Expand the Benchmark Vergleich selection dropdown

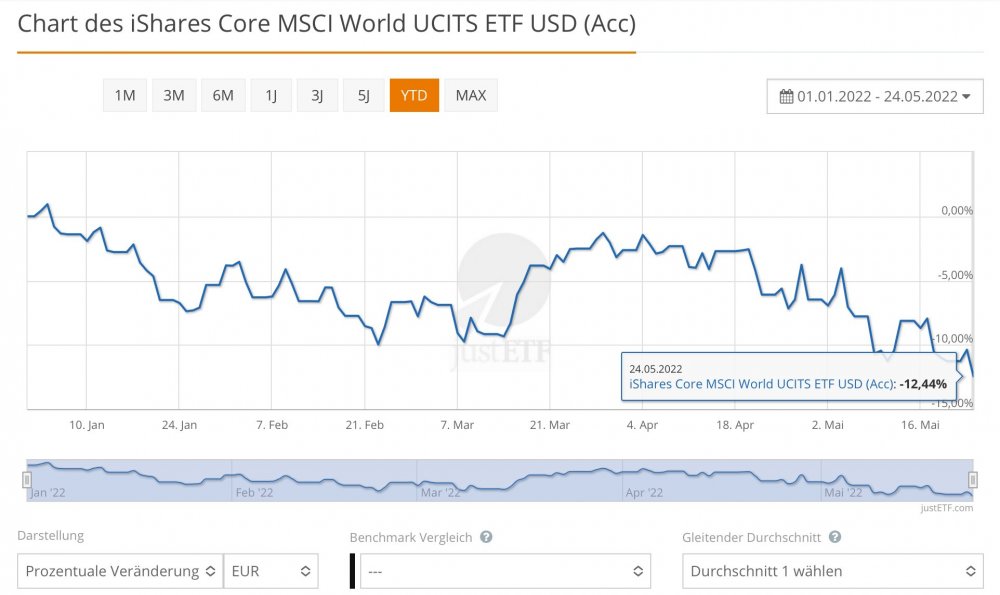pyautogui.click(x=505, y=571)
